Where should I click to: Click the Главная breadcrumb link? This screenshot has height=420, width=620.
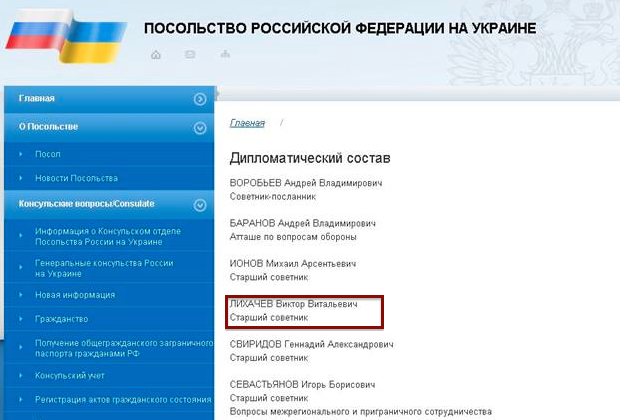(x=247, y=123)
